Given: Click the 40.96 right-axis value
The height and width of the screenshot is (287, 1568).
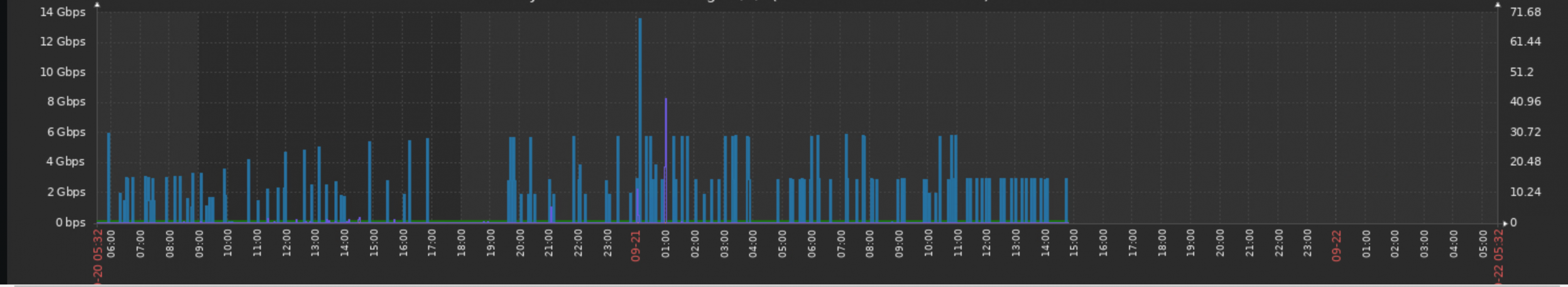Looking at the screenshot, I should (1525, 101).
